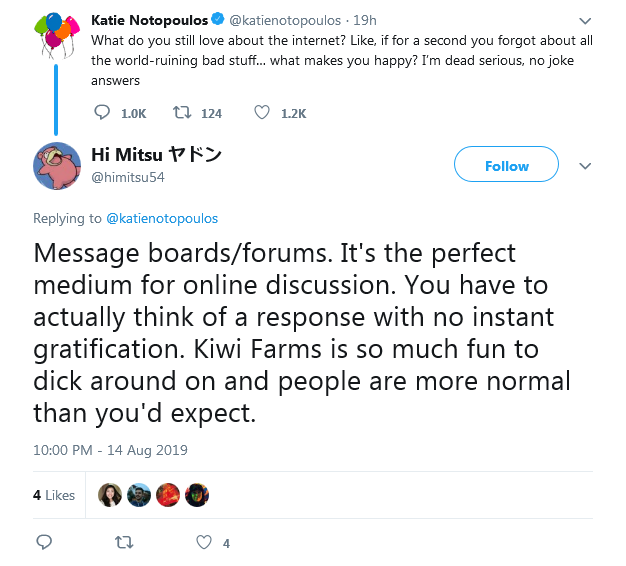Open the @katienotopoulos replying-to link
The image size is (626, 566).
(x=162, y=218)
